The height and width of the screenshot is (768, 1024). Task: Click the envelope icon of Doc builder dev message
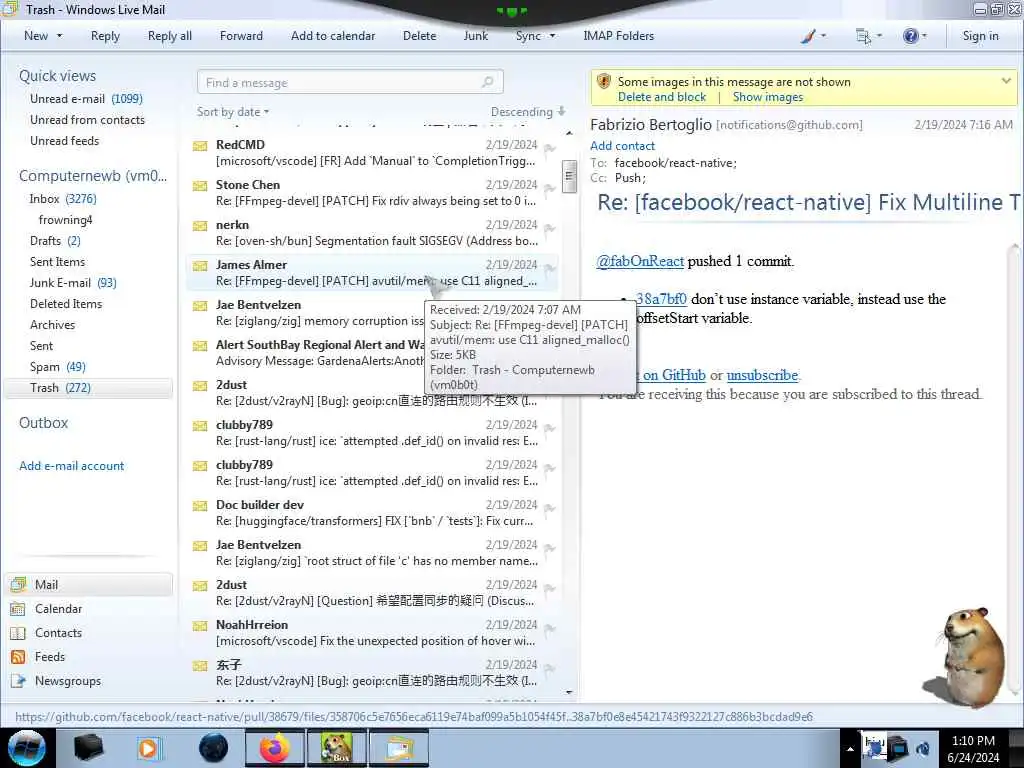200,506
